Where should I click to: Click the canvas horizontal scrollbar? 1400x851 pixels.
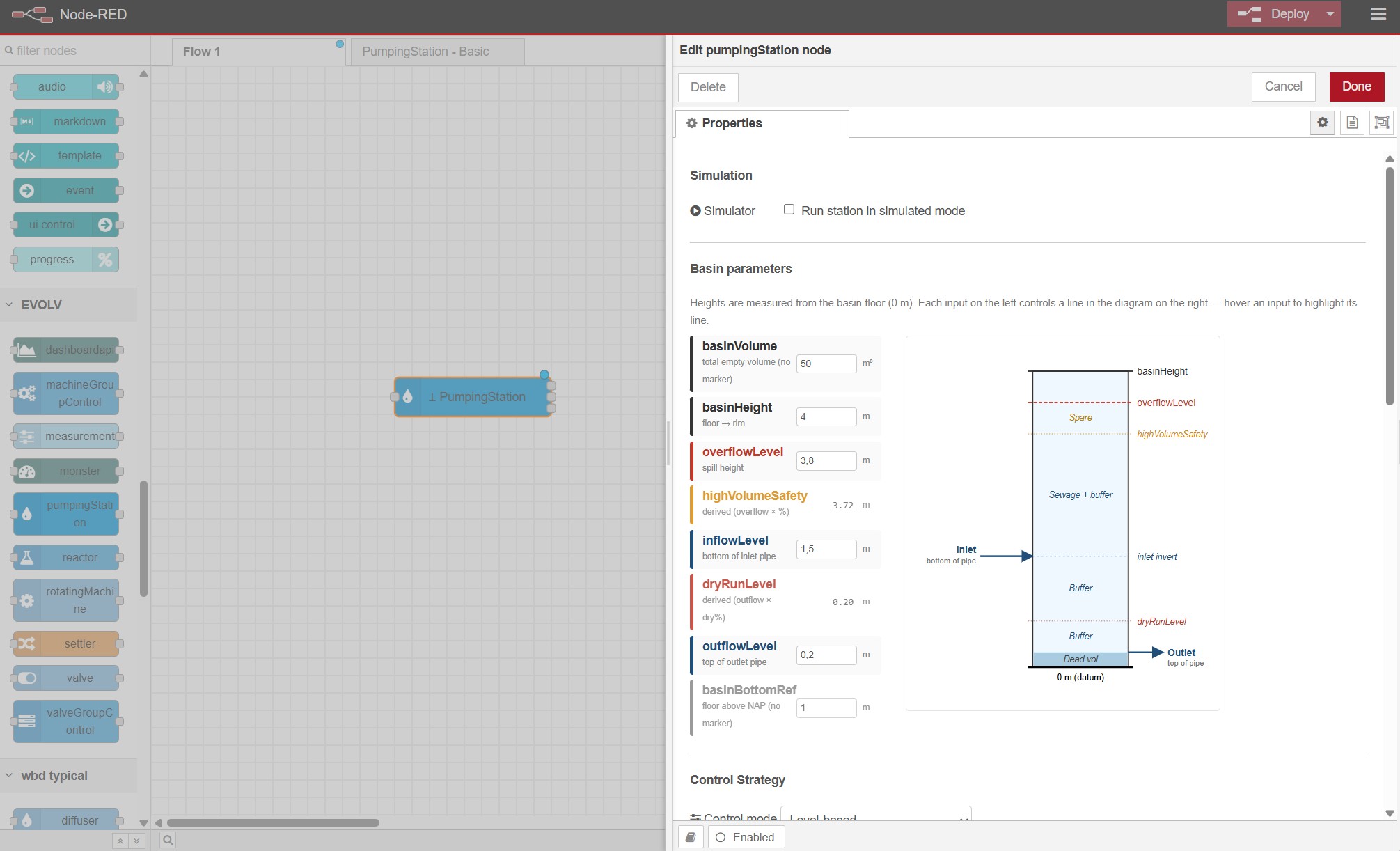pos(273,822)
